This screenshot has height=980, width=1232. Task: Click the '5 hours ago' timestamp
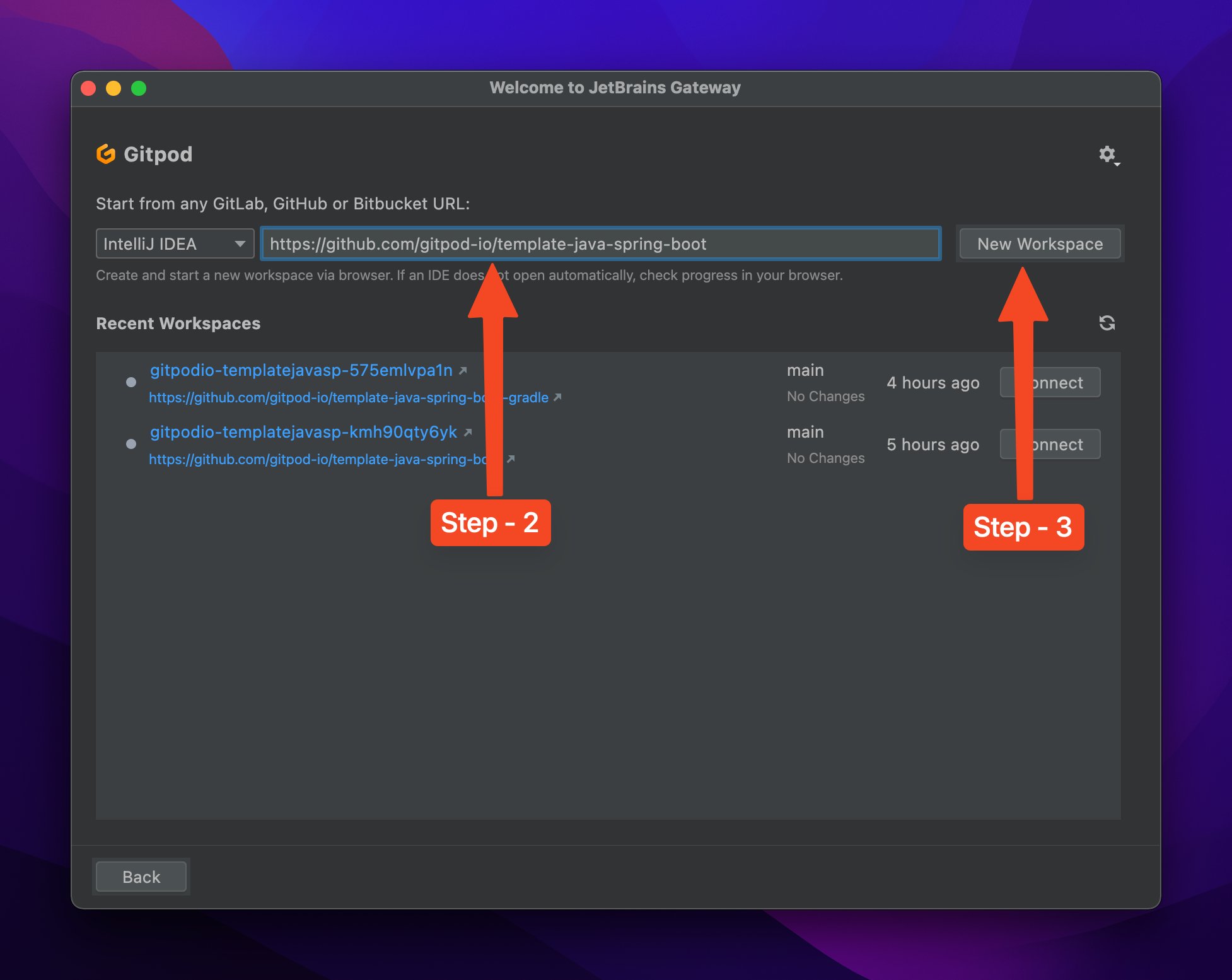point(933,445)
